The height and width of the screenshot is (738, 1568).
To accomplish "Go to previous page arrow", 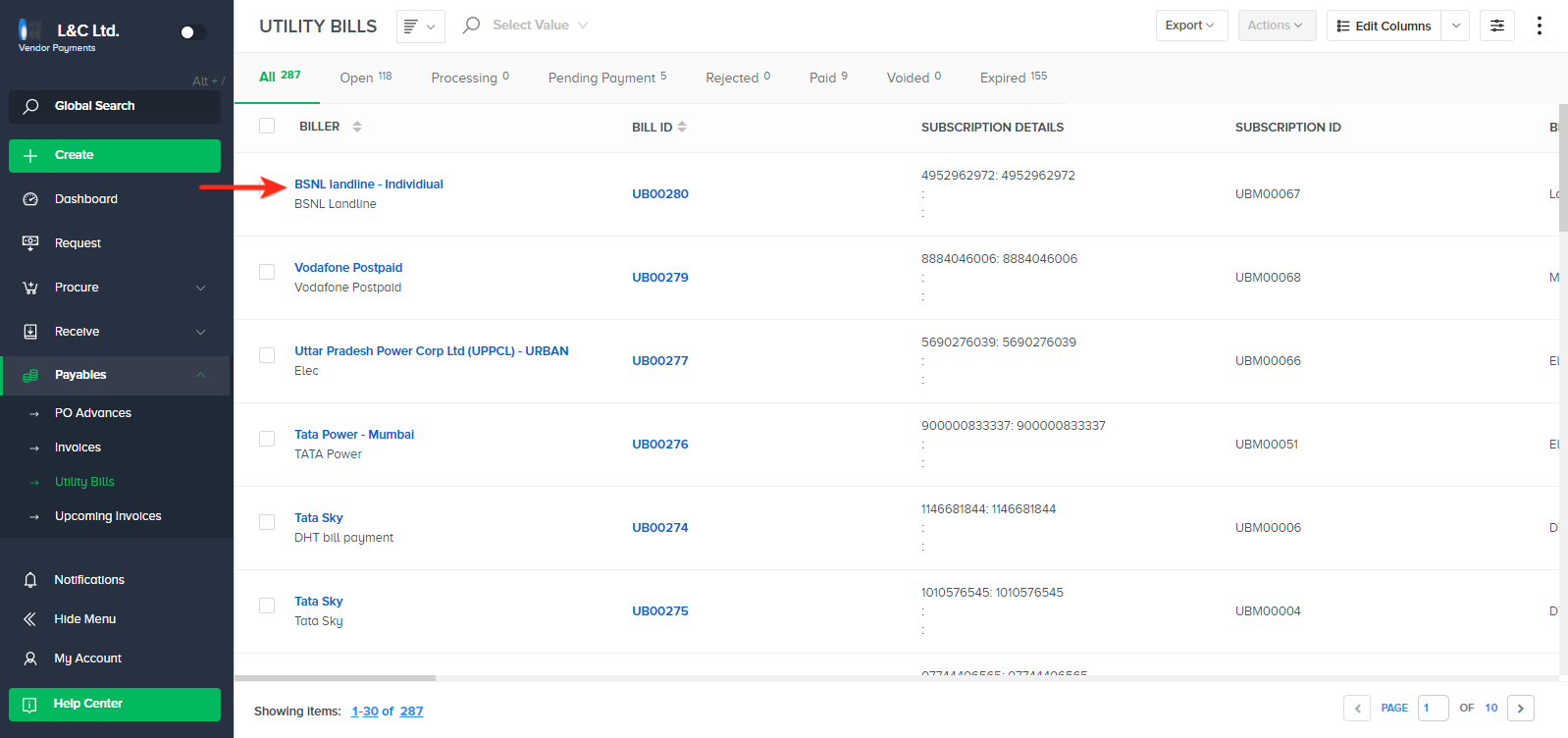I will (1357, 709).
